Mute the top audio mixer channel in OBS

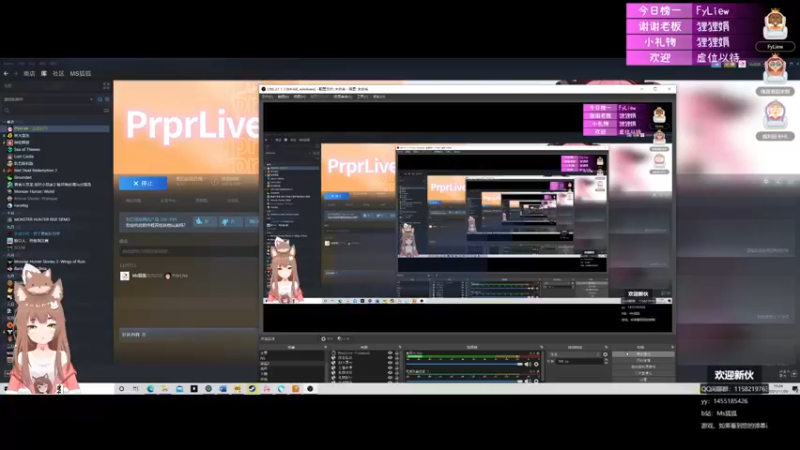tap(528, 364)
